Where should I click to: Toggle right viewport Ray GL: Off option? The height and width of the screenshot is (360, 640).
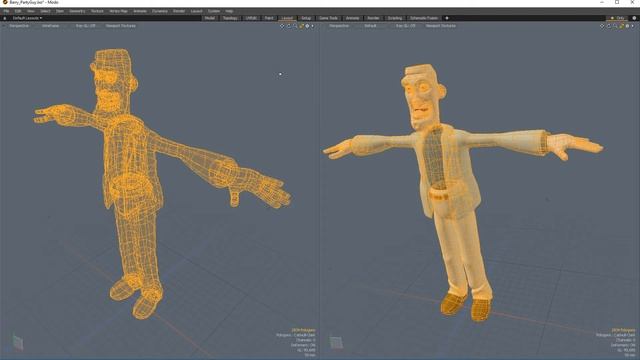[405, 26]
